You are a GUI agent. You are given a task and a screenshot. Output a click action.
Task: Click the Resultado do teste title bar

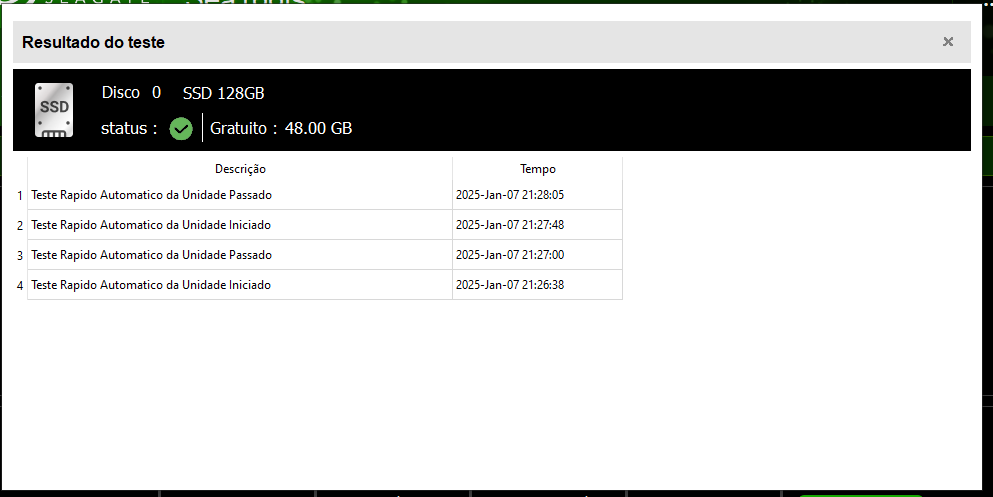491,42
